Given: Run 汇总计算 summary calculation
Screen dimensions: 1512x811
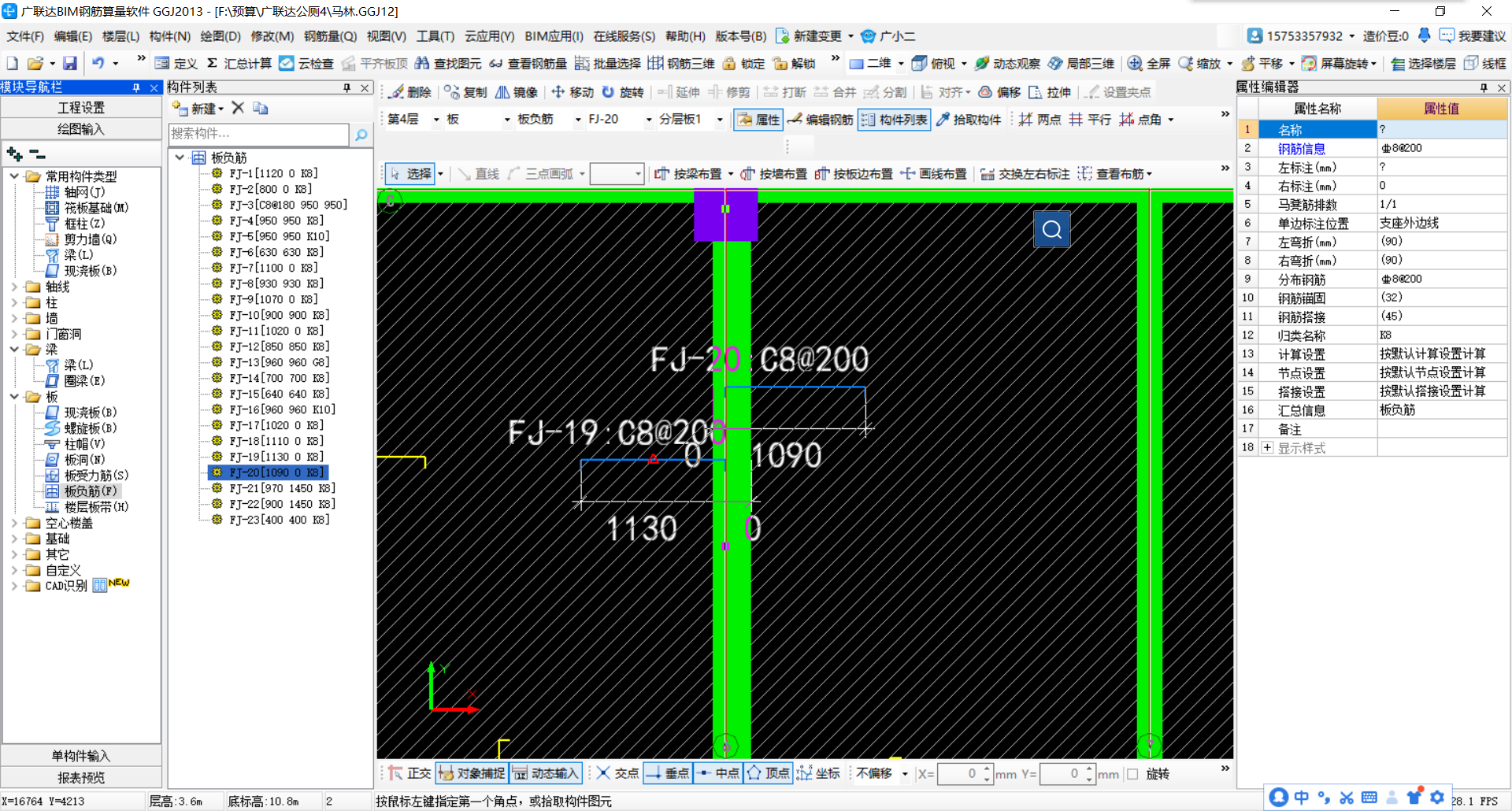Looking at the screenshot, I should tap(239, 63).
